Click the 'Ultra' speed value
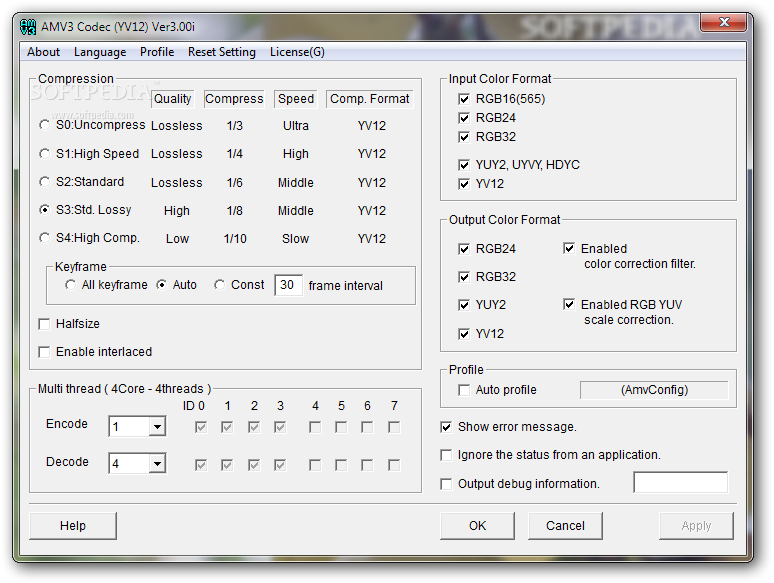This screenshot has width=774, height=583. [296, 126]
